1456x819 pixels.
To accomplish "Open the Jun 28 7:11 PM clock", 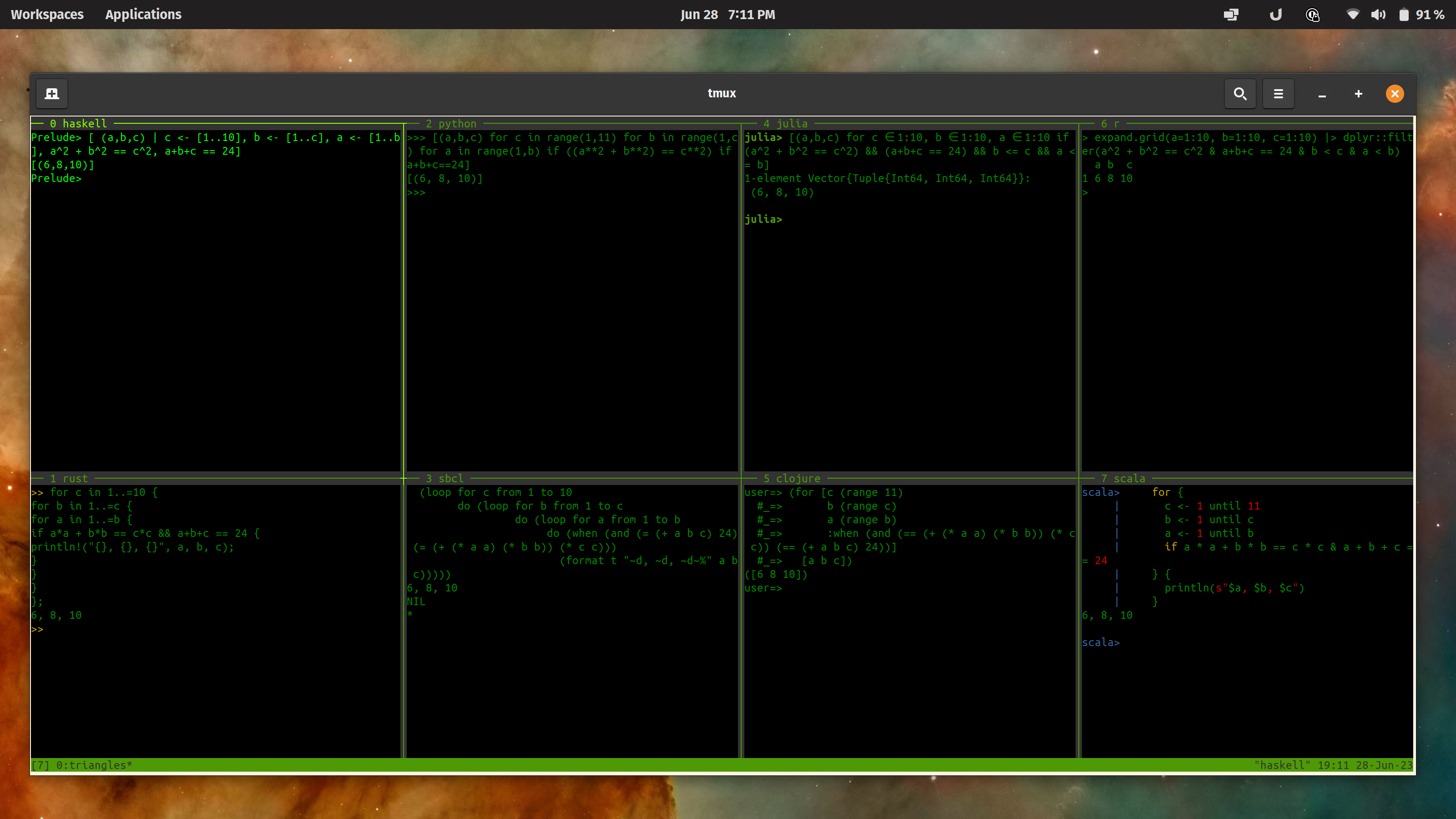I will [x=728, y=15].
